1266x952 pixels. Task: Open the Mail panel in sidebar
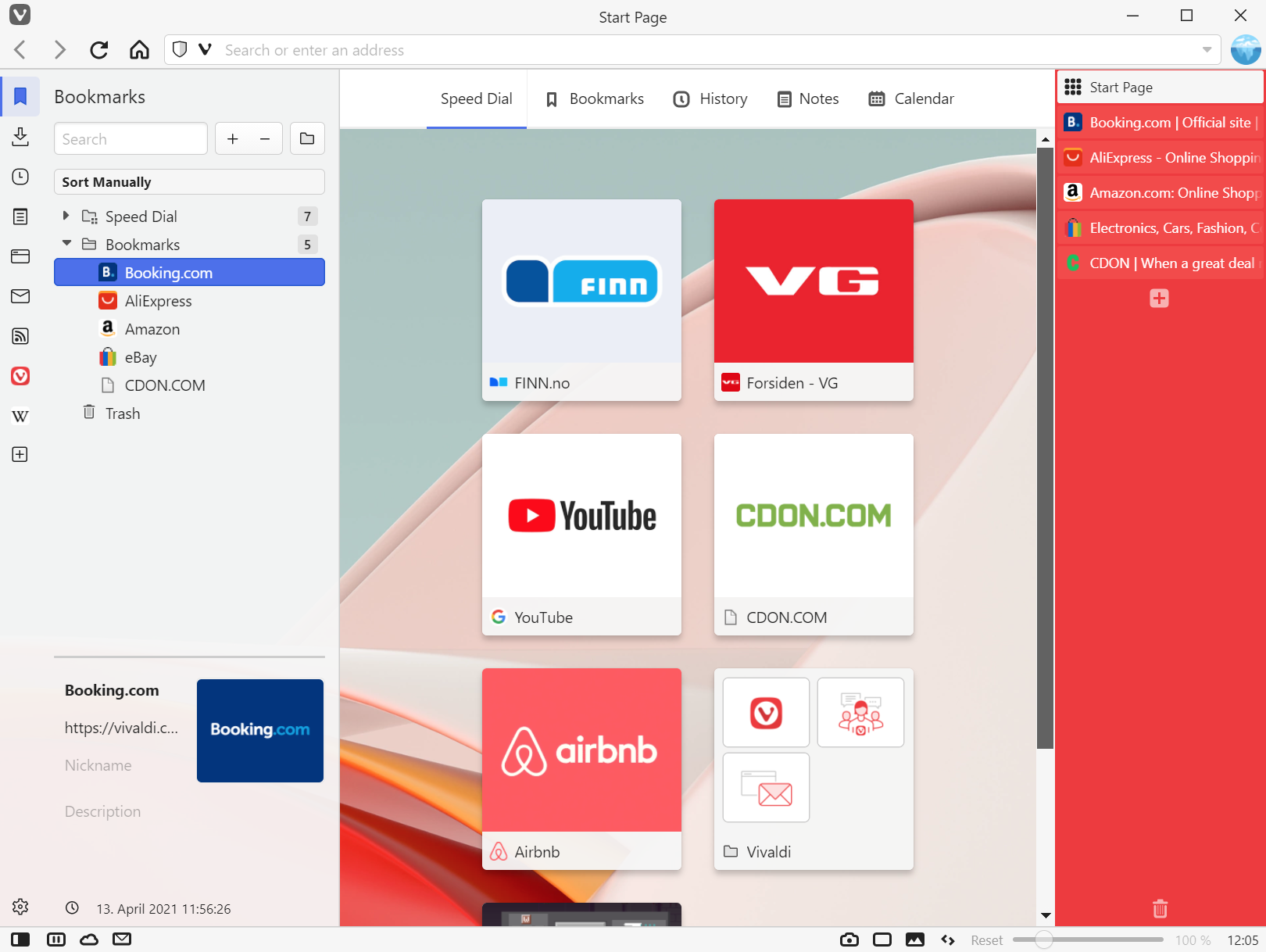click(20, 296)
